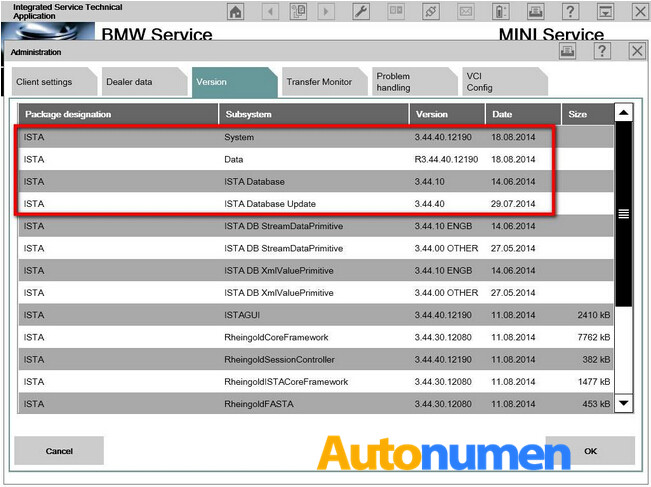Click the back arrow toolbar icon
651x487 pixels.
point(270,12)
